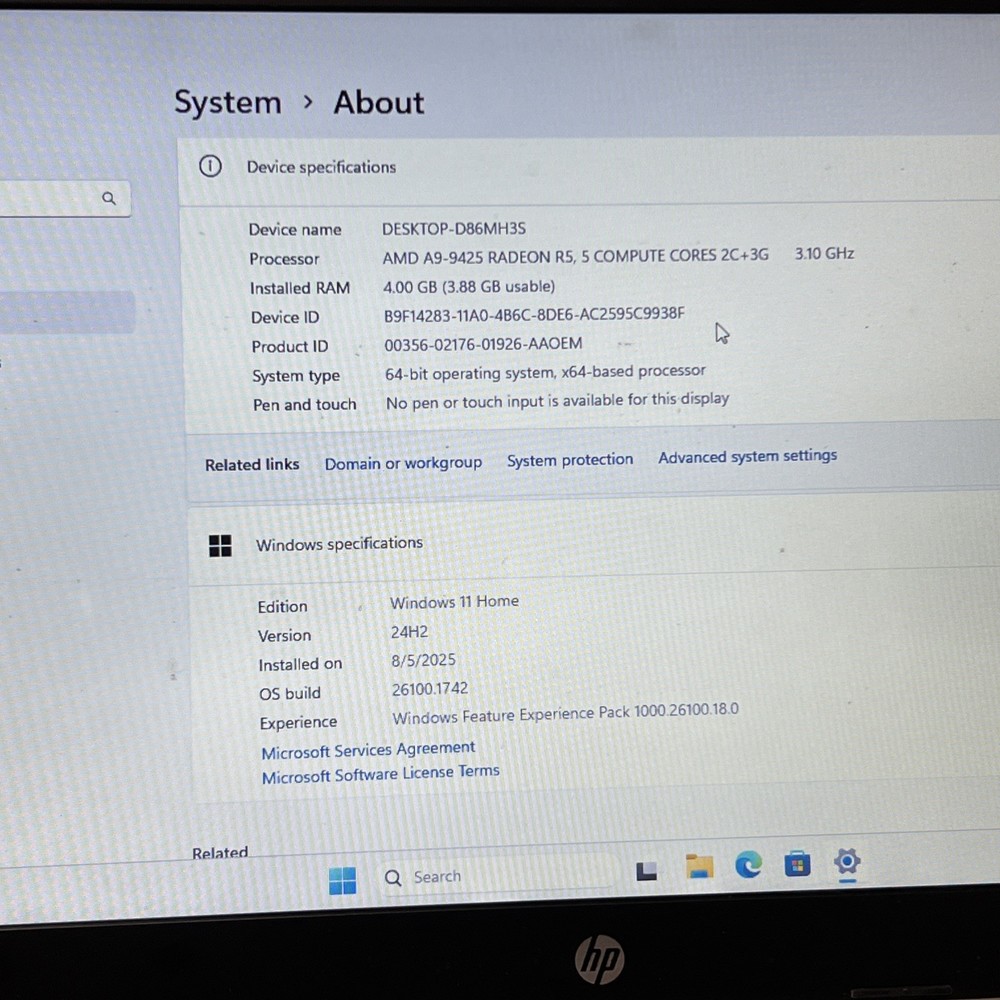Open Advanced system settings
This screenshot has height=1000, width=1000.
[x=747, y=456]
